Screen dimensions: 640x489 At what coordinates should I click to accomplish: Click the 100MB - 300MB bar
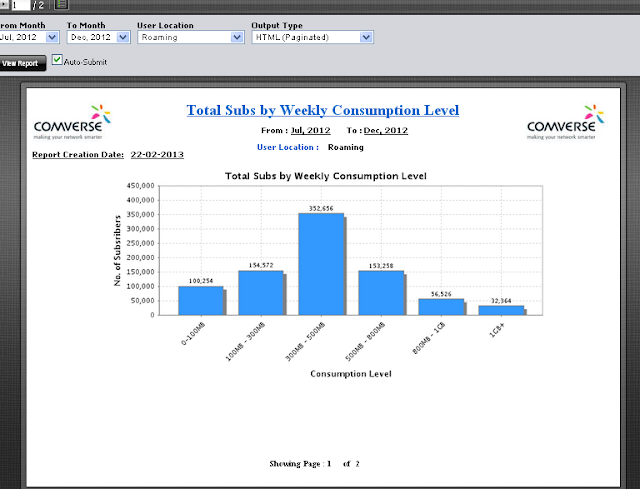[261, 293]
